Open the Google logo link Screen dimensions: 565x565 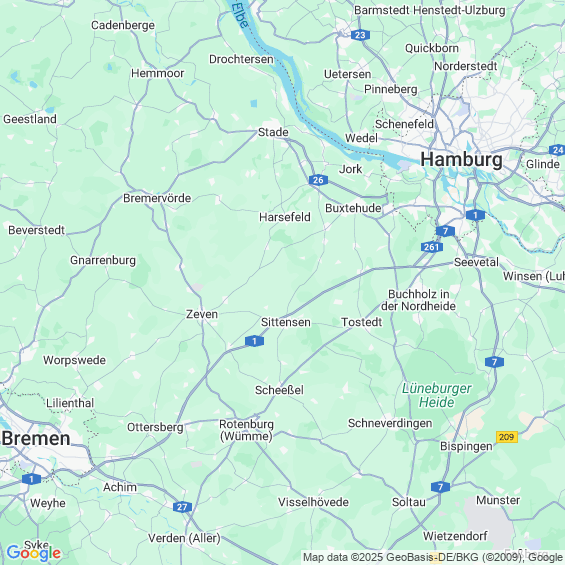click(34, 553)
